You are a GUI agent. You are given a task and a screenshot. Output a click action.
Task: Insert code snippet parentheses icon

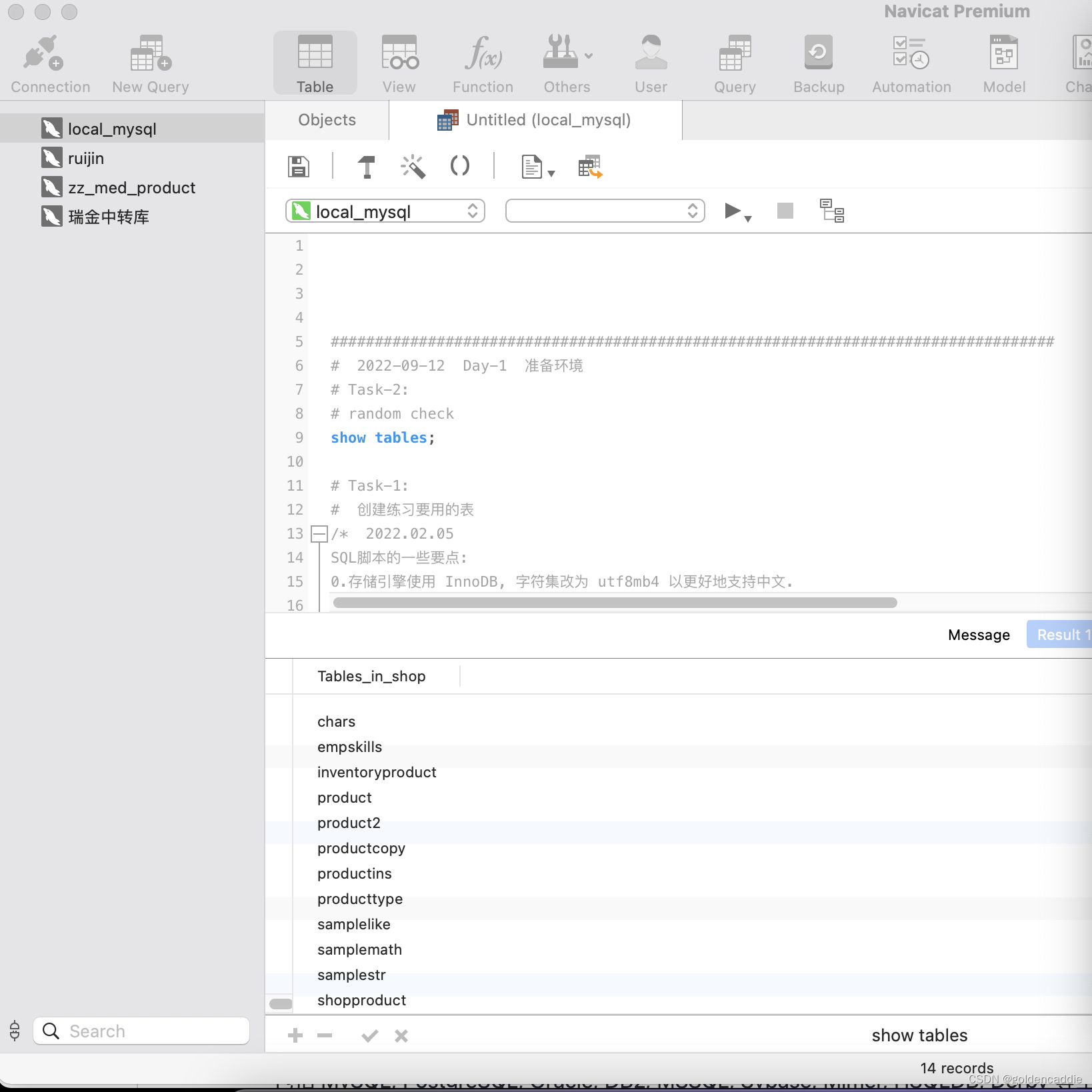point(460,166)
